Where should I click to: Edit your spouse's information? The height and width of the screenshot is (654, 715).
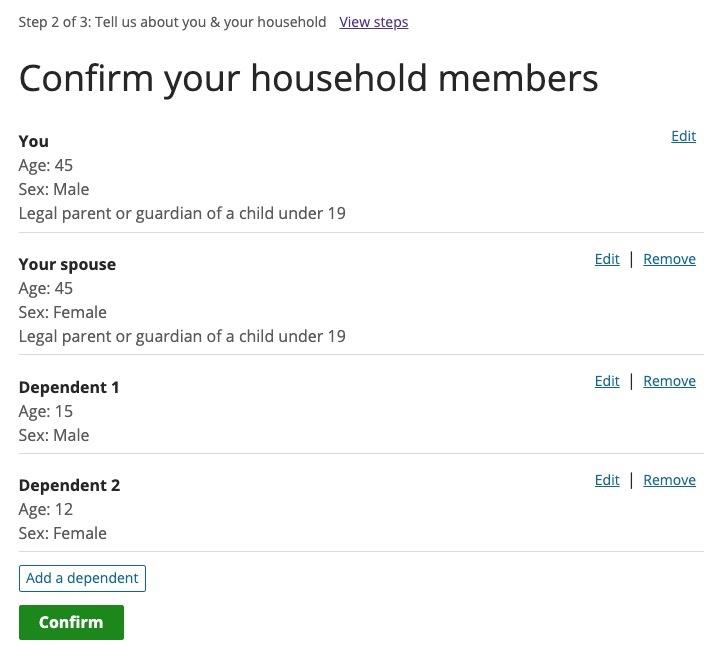pyautogui.click(x=607, y=259)
